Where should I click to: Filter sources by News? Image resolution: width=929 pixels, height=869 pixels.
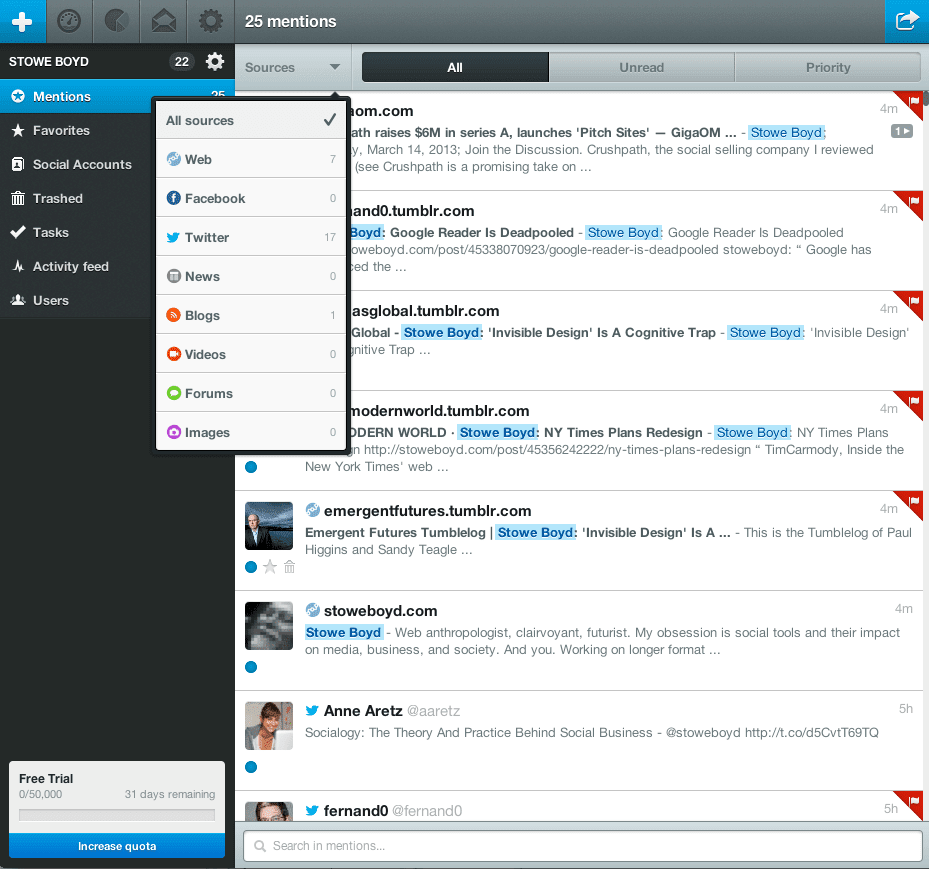(x=251, y=276)
